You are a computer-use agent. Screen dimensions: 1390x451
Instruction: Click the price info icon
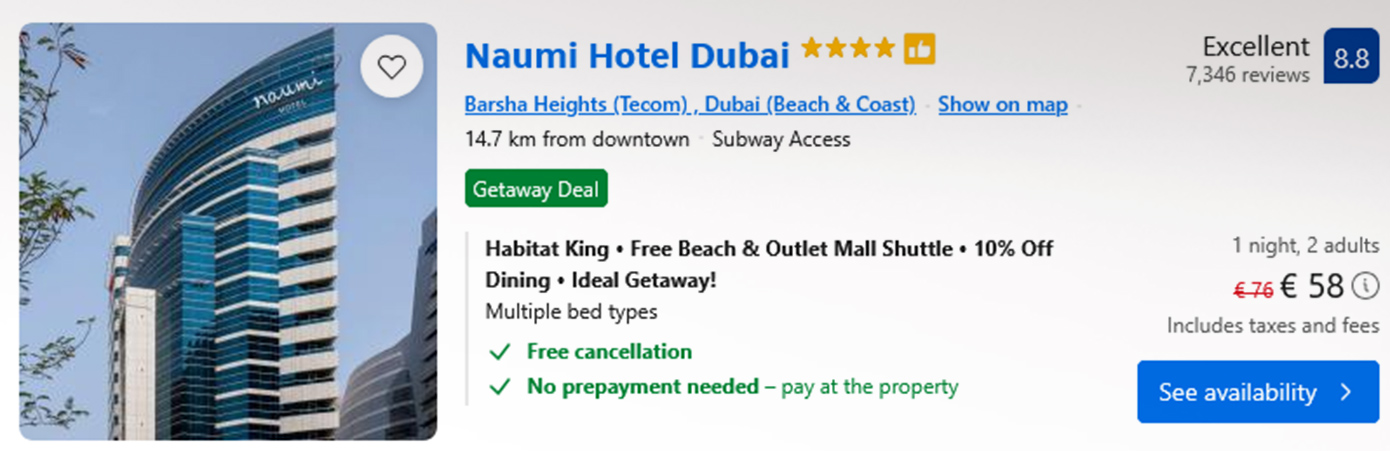[x=1365, y=287]
